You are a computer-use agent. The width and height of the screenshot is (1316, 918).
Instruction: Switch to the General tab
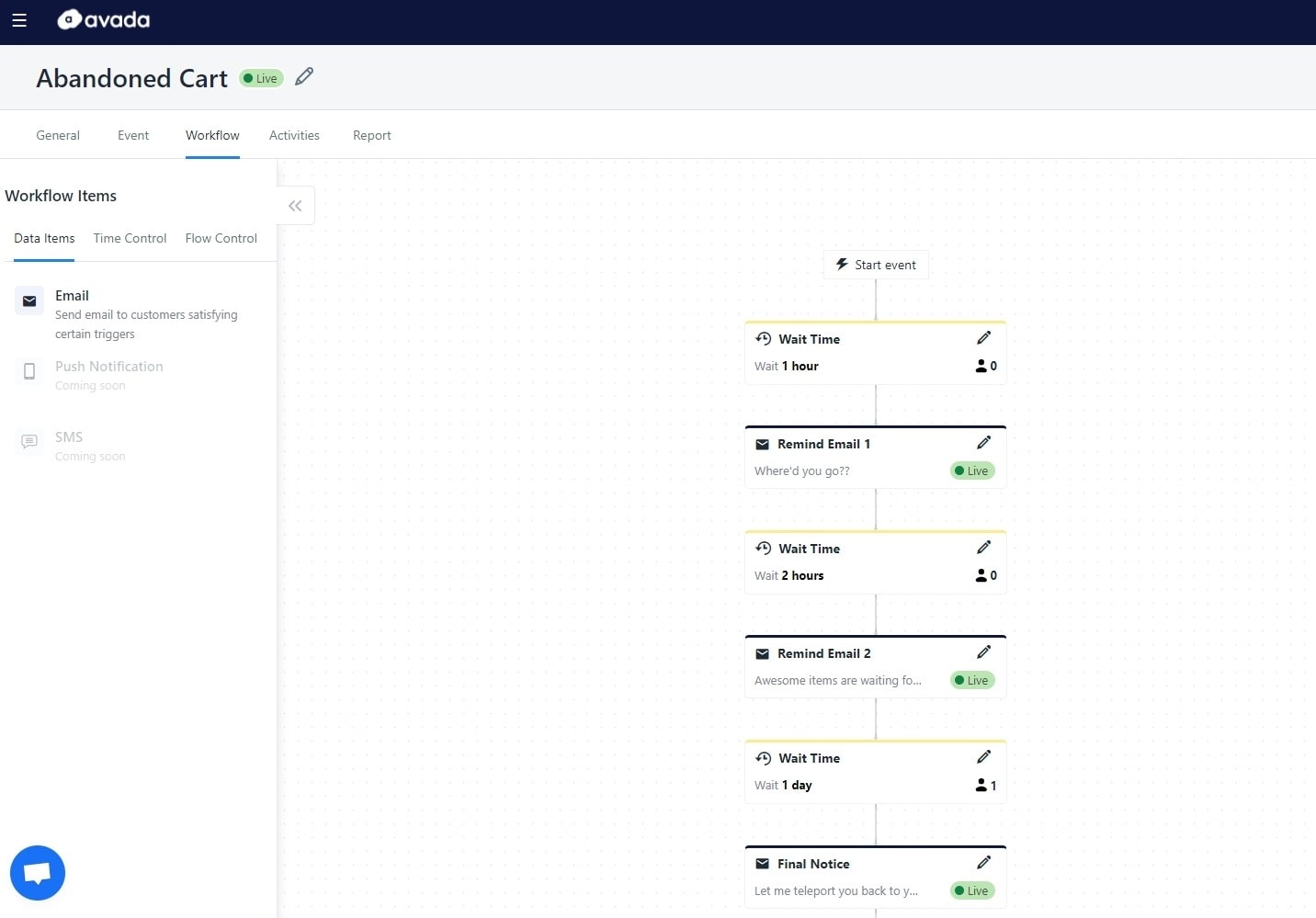point(58,135)
